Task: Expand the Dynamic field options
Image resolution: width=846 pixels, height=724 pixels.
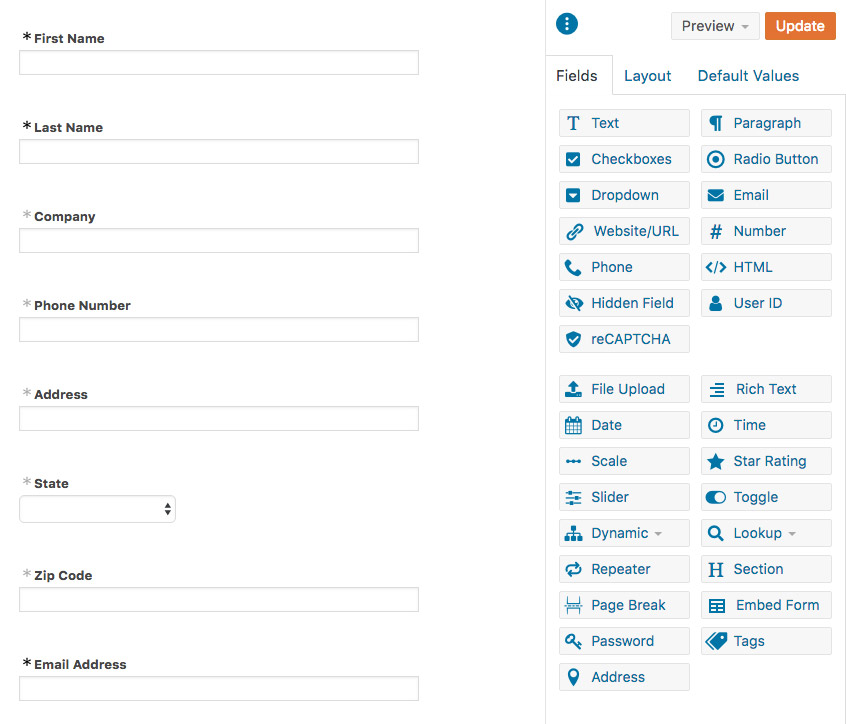Action: (624, 533)
